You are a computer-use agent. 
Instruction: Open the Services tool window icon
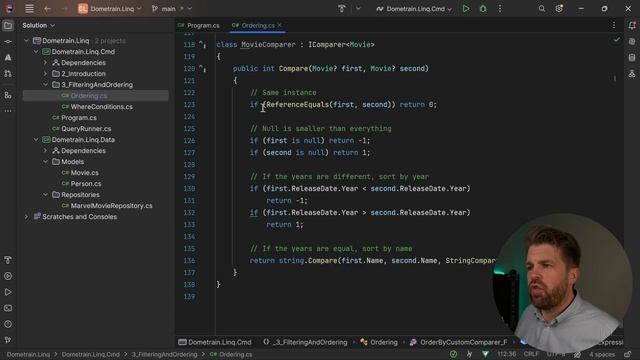coord(8,276)
